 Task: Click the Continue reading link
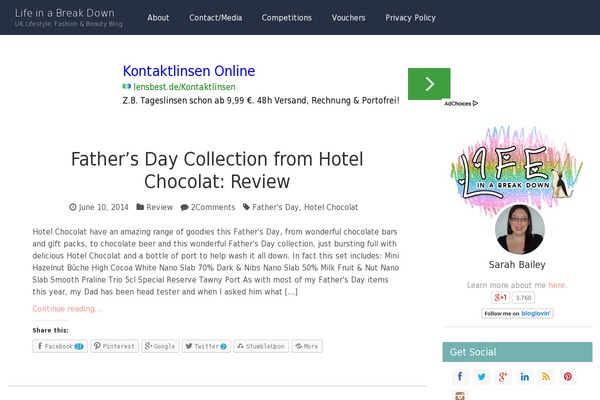pos(67,309)
